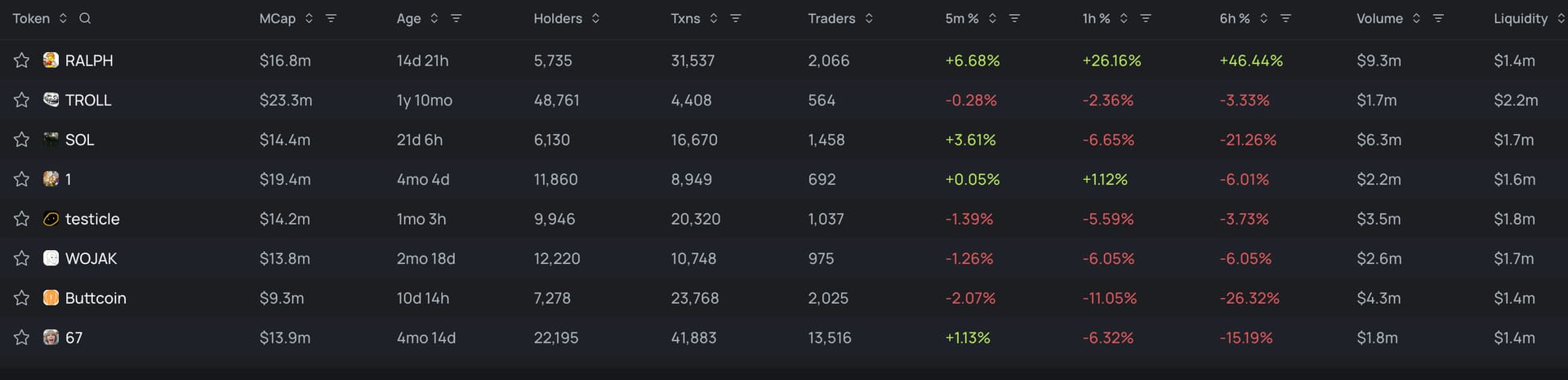
Task: Click the Txns filter icon
Action: [735, 18]
